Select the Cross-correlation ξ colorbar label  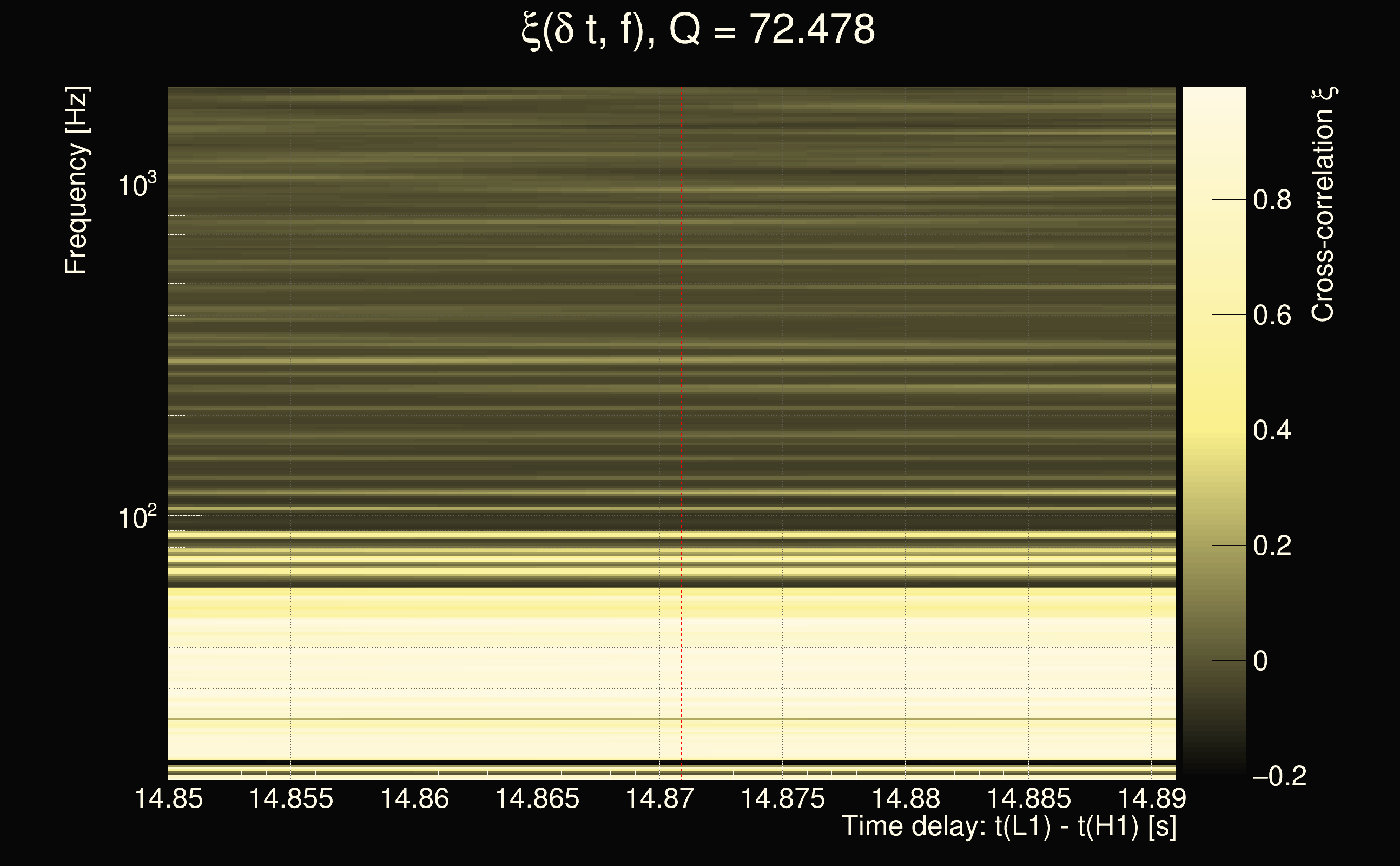[1323, 204]
